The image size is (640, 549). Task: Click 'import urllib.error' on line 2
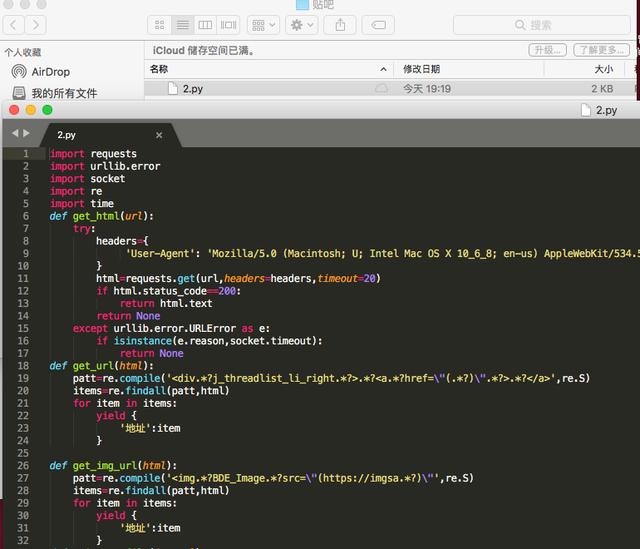105,167
